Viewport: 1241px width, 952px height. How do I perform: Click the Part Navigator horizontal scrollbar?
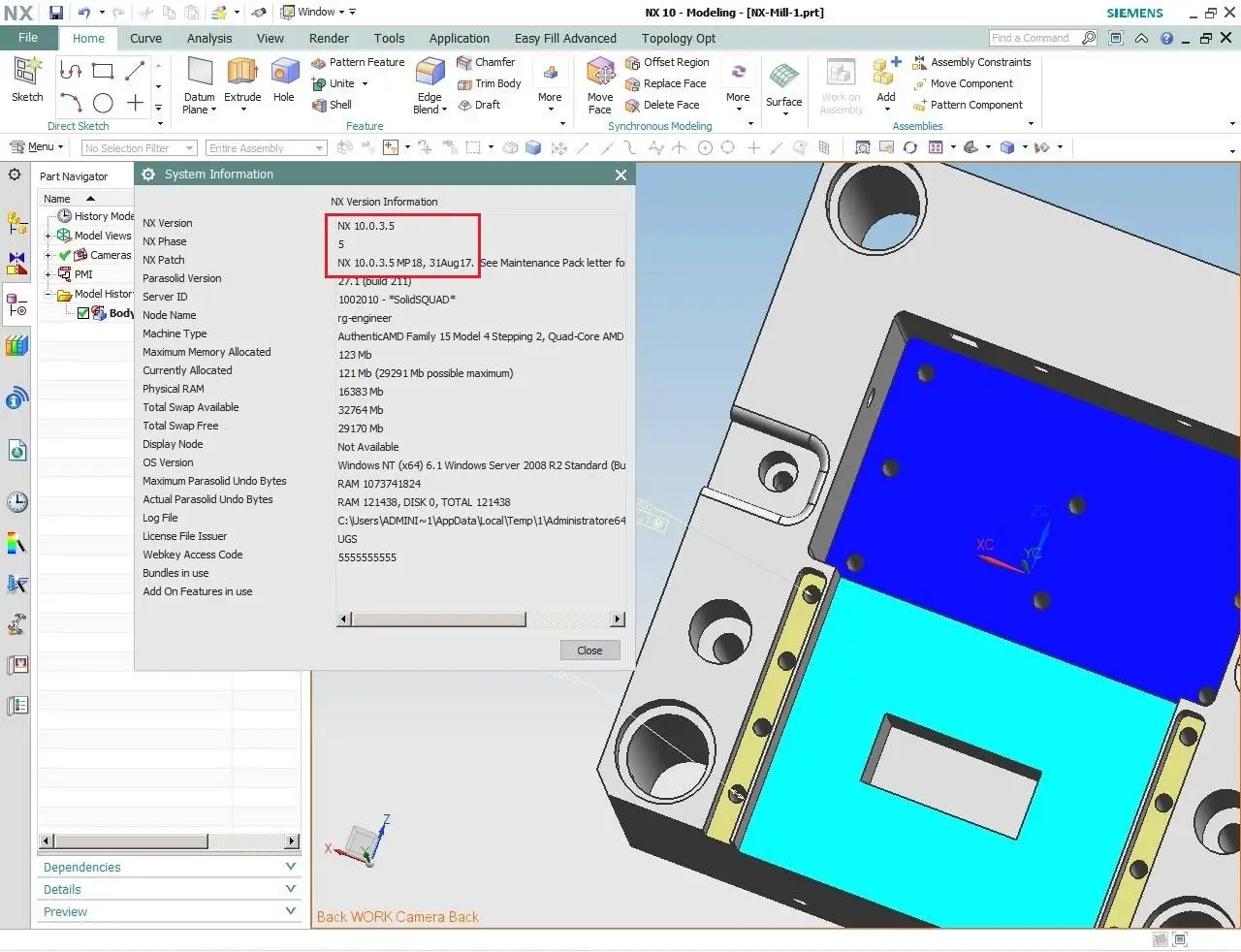(x=169, y=841)
